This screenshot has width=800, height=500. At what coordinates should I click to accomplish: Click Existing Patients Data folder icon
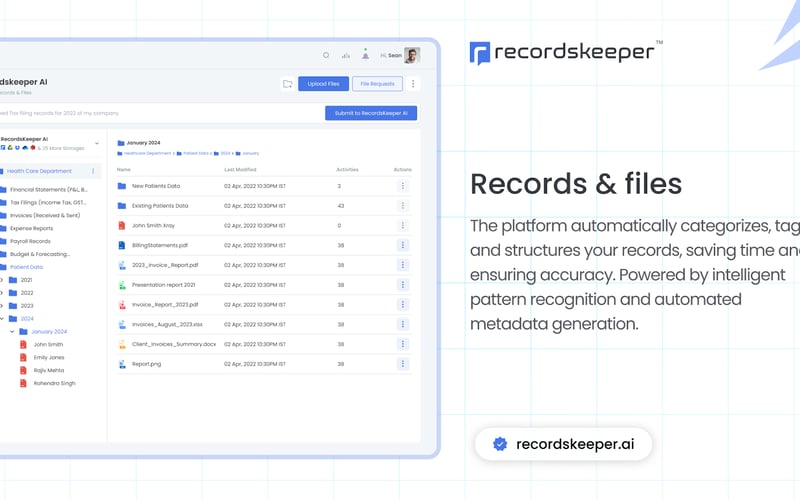coord(122,206)
